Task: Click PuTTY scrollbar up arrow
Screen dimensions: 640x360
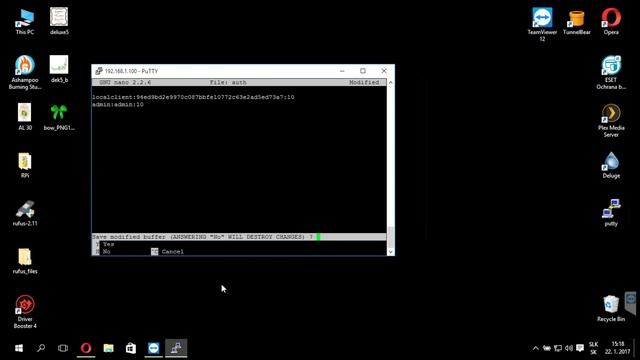Action: tap(391, 82)
